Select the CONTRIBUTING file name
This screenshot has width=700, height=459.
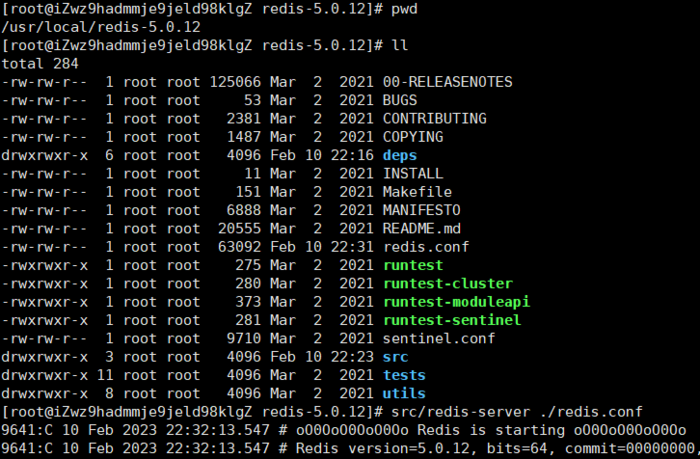click(x=434, y=119)
